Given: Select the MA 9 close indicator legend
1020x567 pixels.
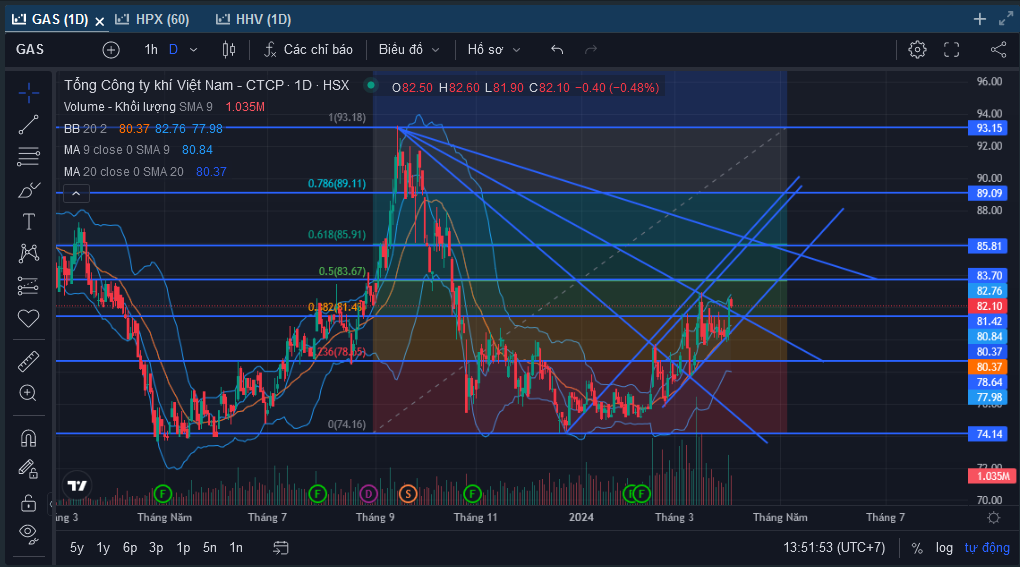Looking at the screenshot, I should click(x=138, y=150).
